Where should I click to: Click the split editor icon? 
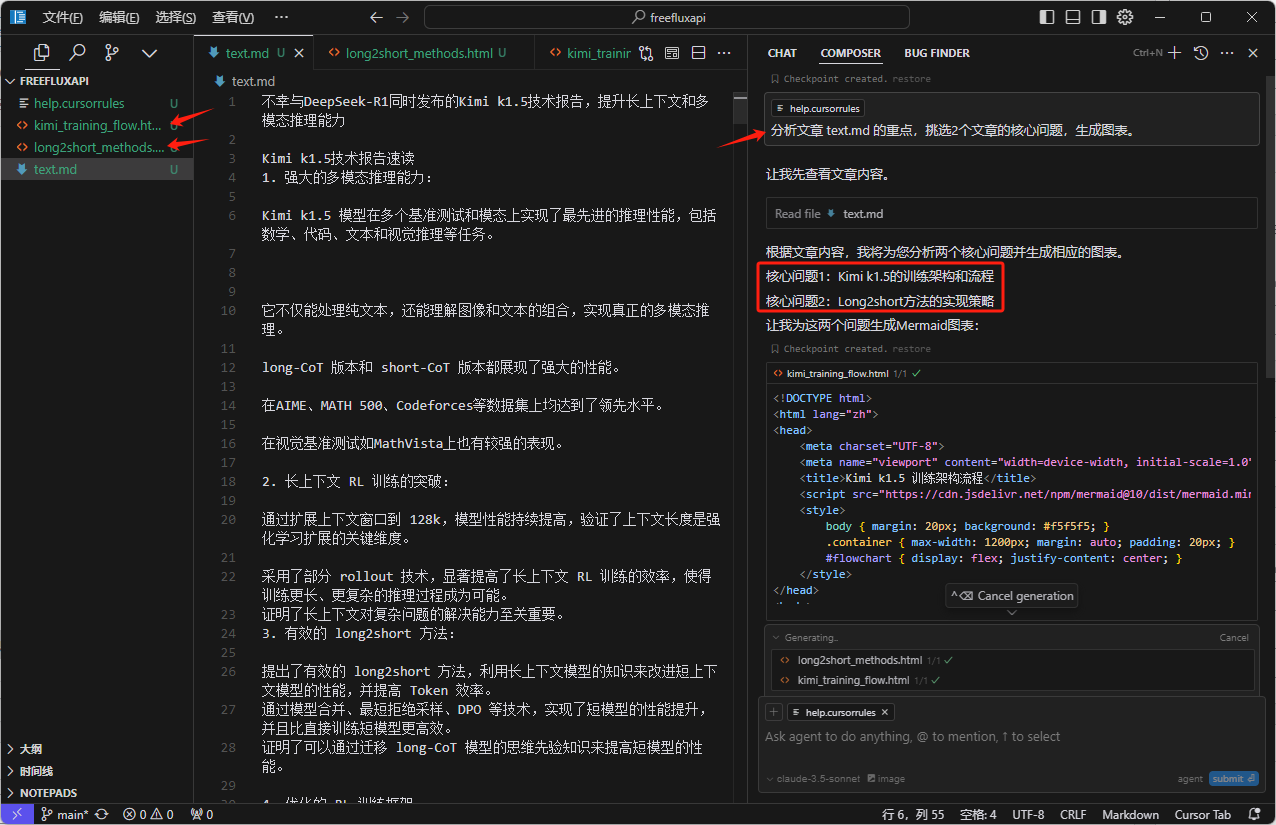[x=698, y=53]
